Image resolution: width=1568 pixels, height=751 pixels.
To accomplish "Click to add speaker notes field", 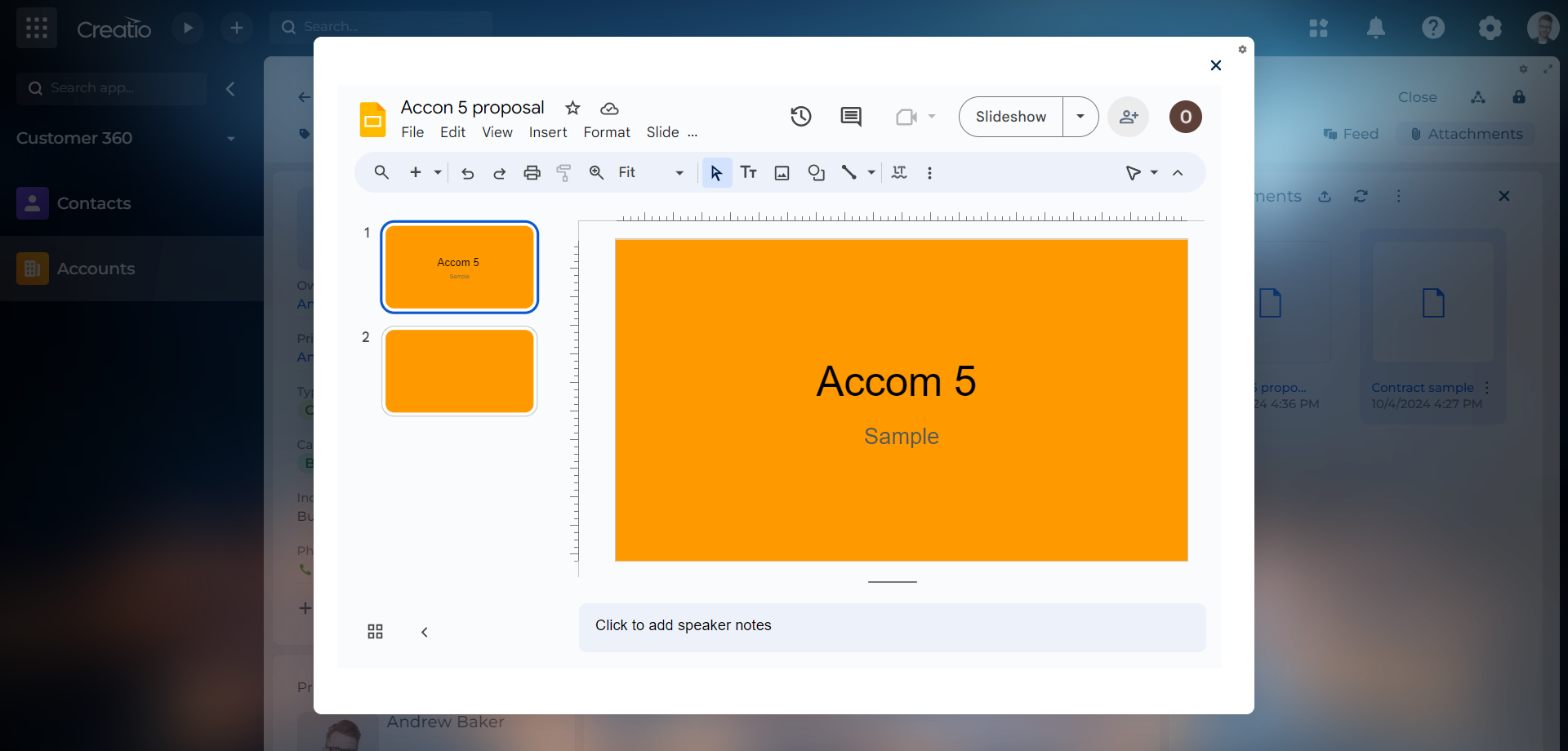I will (x=892, y=626).
